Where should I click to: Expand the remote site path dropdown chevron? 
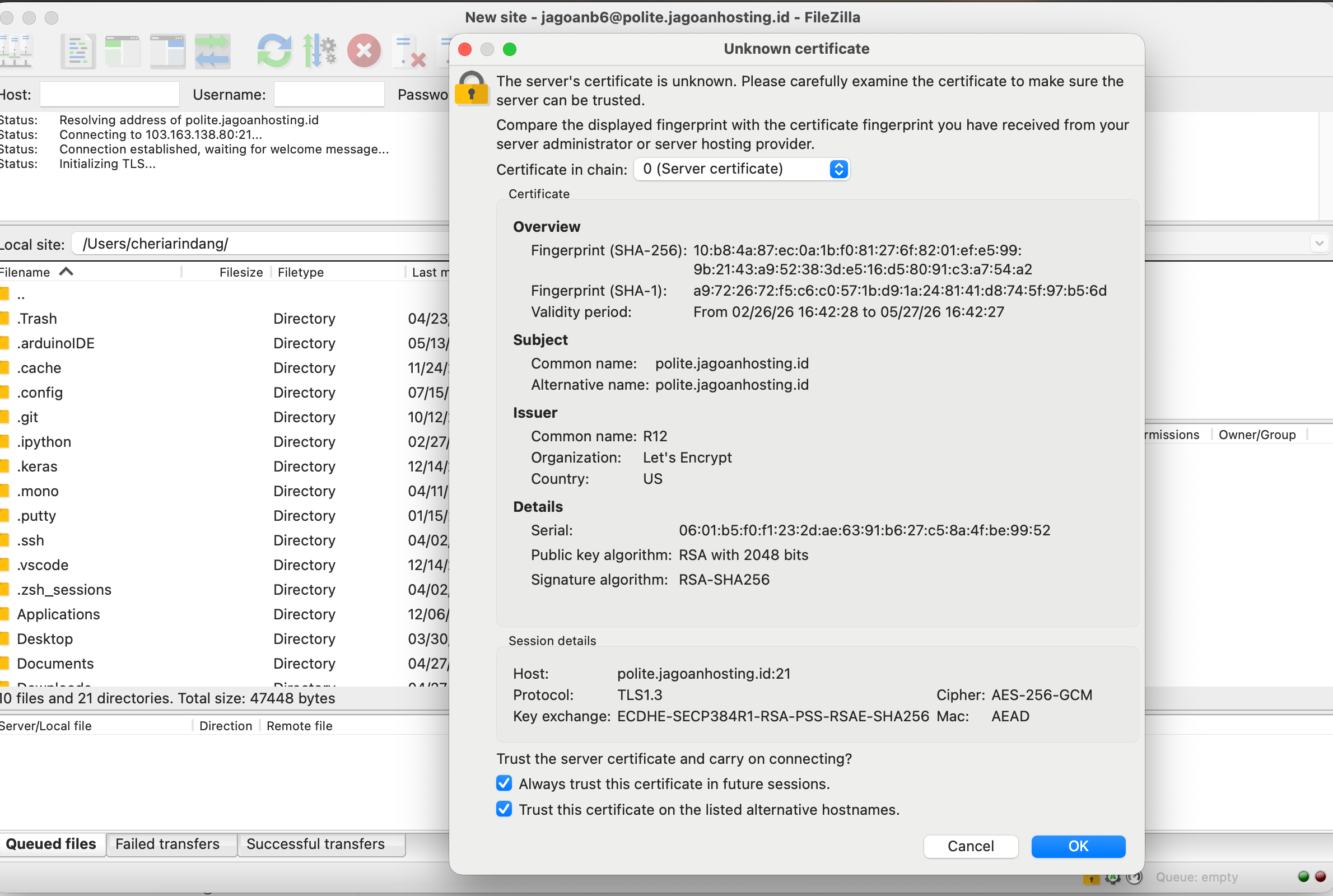[x=1318, y=244]
